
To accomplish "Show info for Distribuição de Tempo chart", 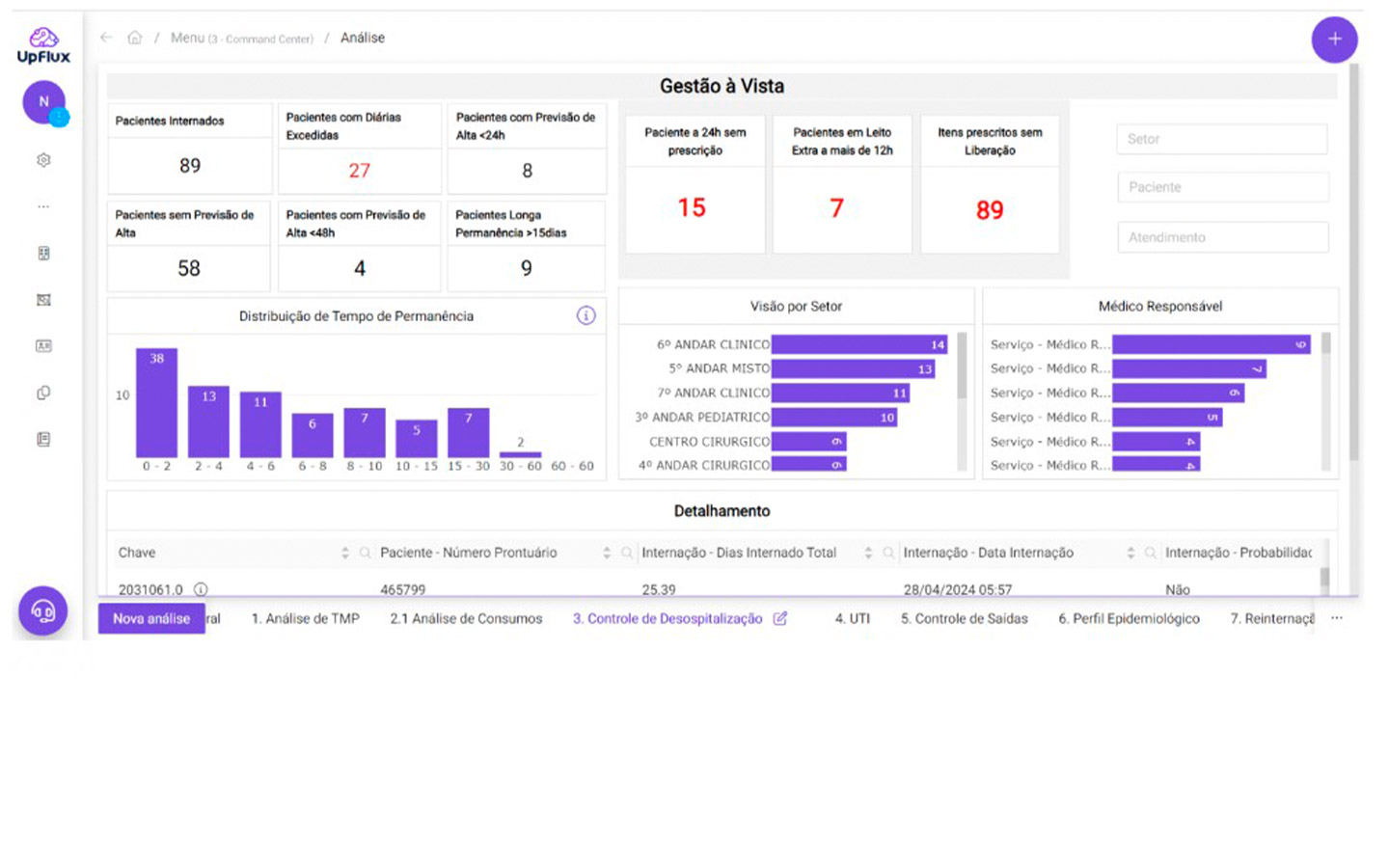I will (586, 315).
